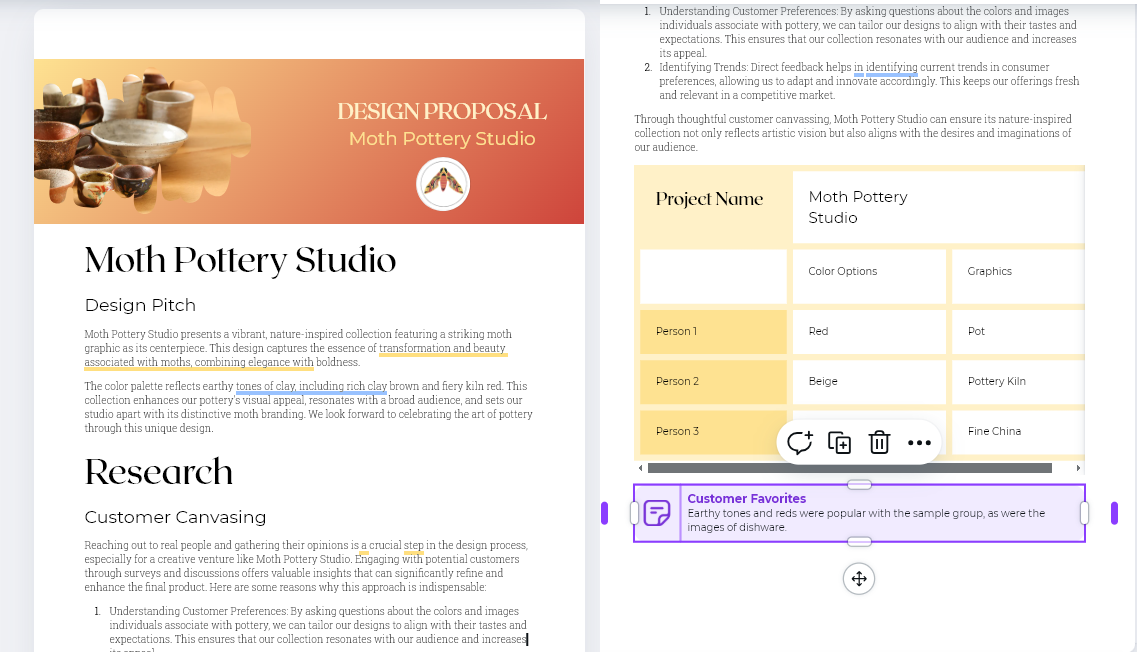This screenshot has width=1137, height=652.
Task: Click the right resize handle of callout
Action: click(1085, 513)
